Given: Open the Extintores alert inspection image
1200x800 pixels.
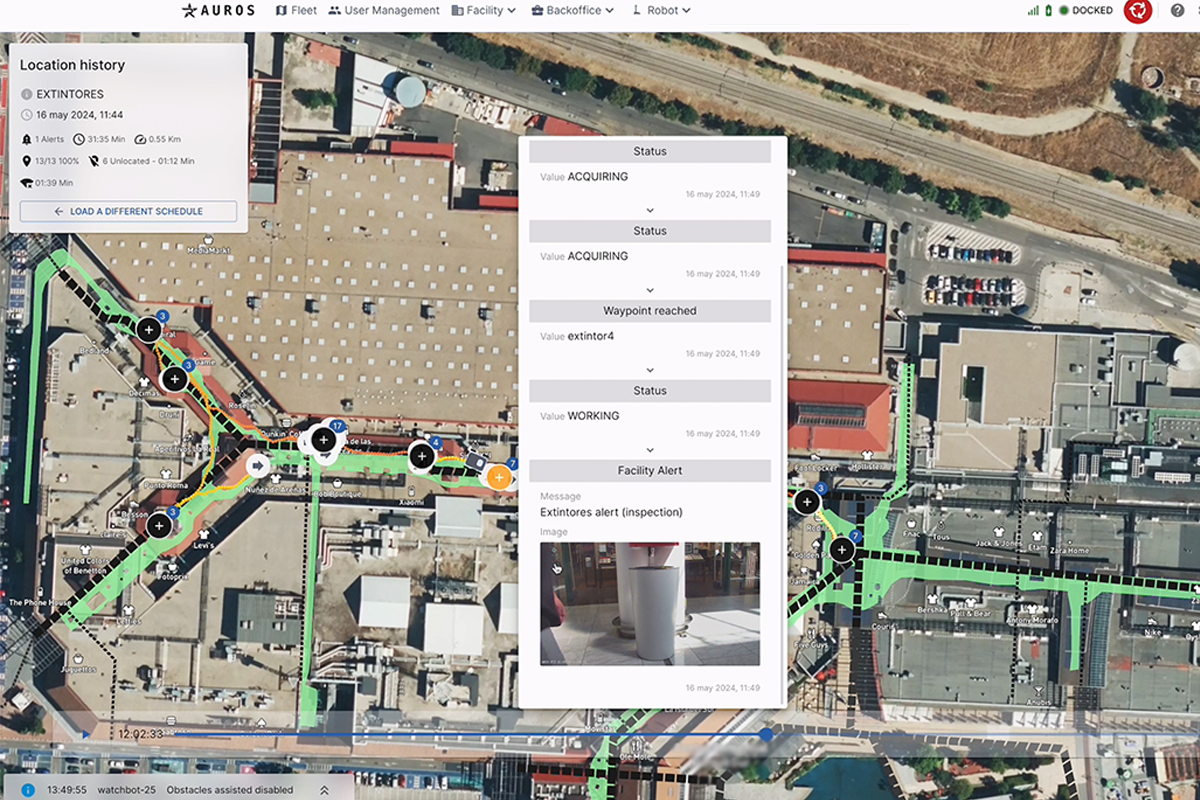Looking at the screenshot, I should [x=649, y=603].
